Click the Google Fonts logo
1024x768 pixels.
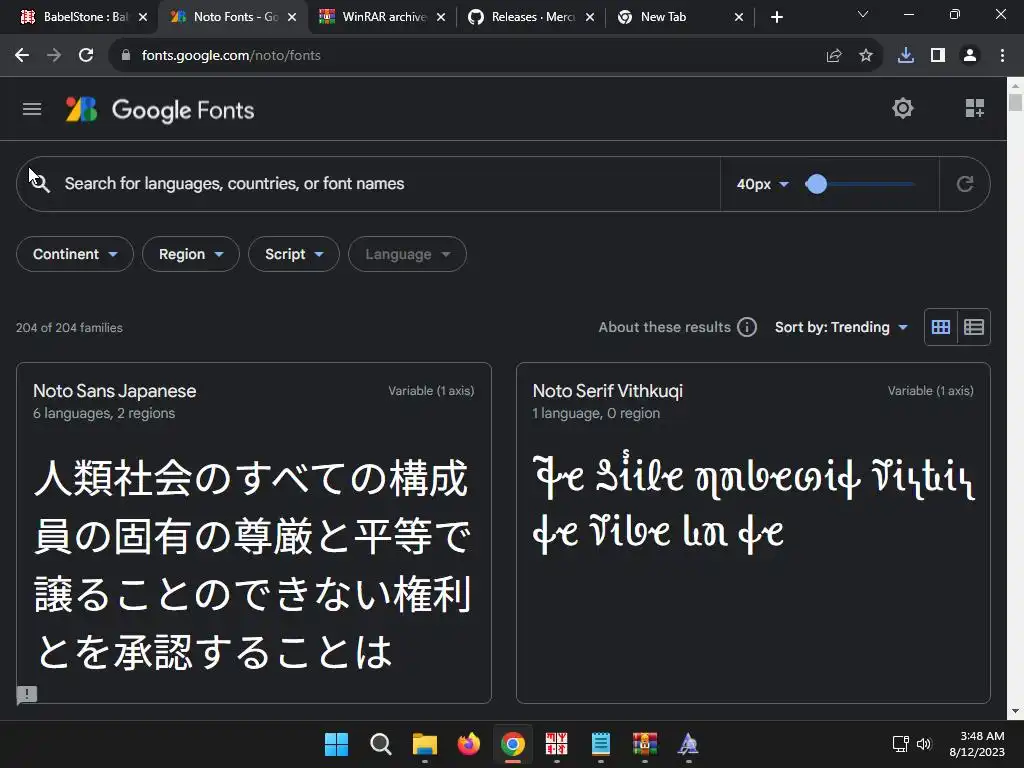coord(160,110)
